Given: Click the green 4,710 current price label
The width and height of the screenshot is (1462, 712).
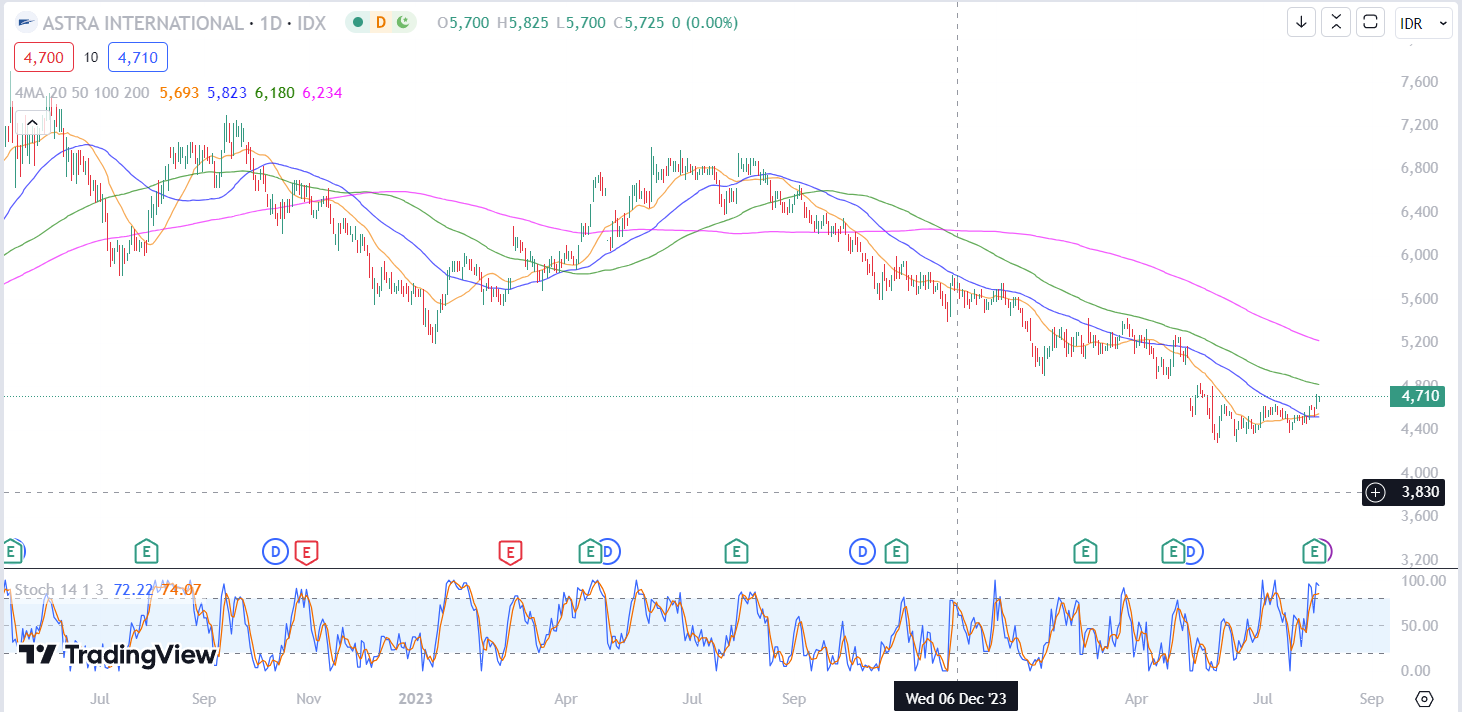Looking at the screenshot, I should coord(1419,397).
